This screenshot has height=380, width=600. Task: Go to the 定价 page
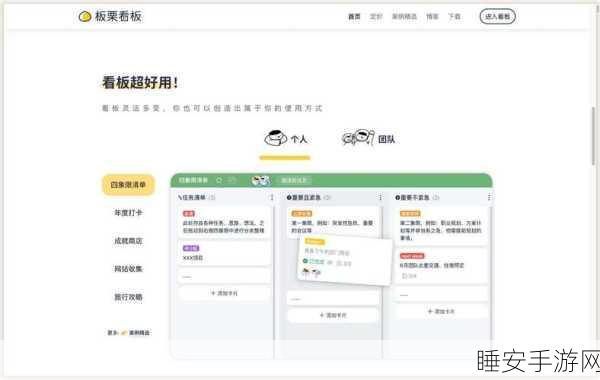pos(376,16)
